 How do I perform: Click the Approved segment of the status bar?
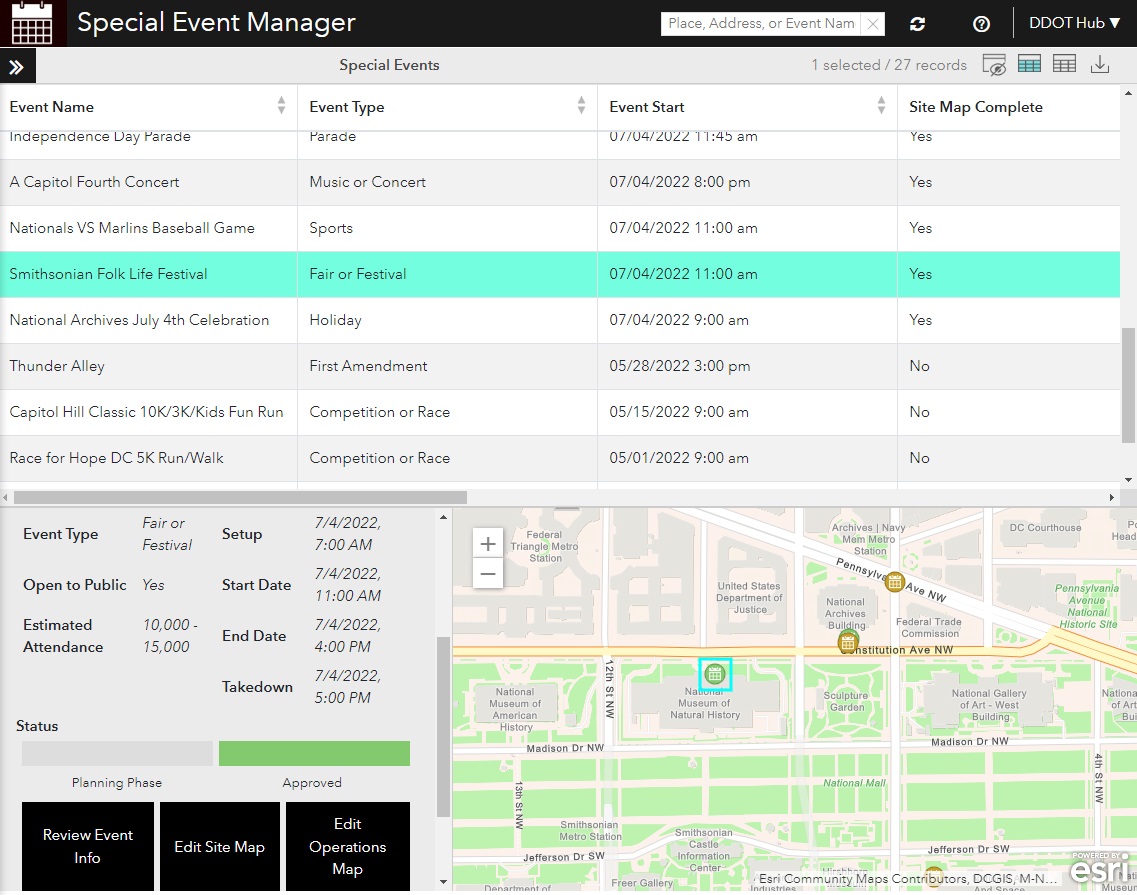coord(313,753)
